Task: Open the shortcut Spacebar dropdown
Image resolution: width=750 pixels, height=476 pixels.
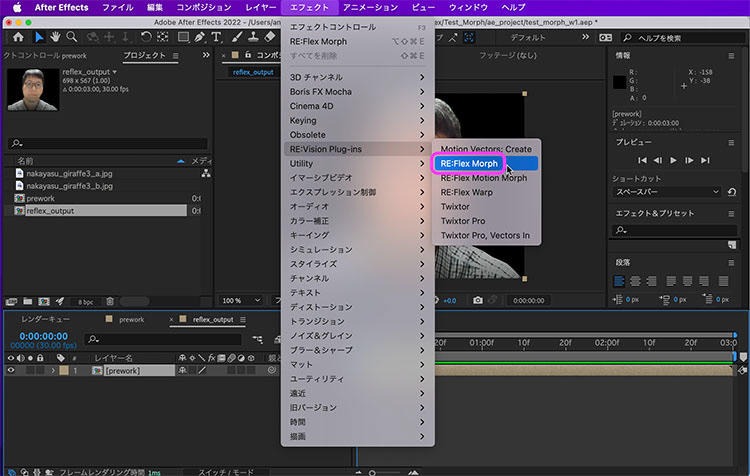Action: pyautogui.click(x=667, y=192)
